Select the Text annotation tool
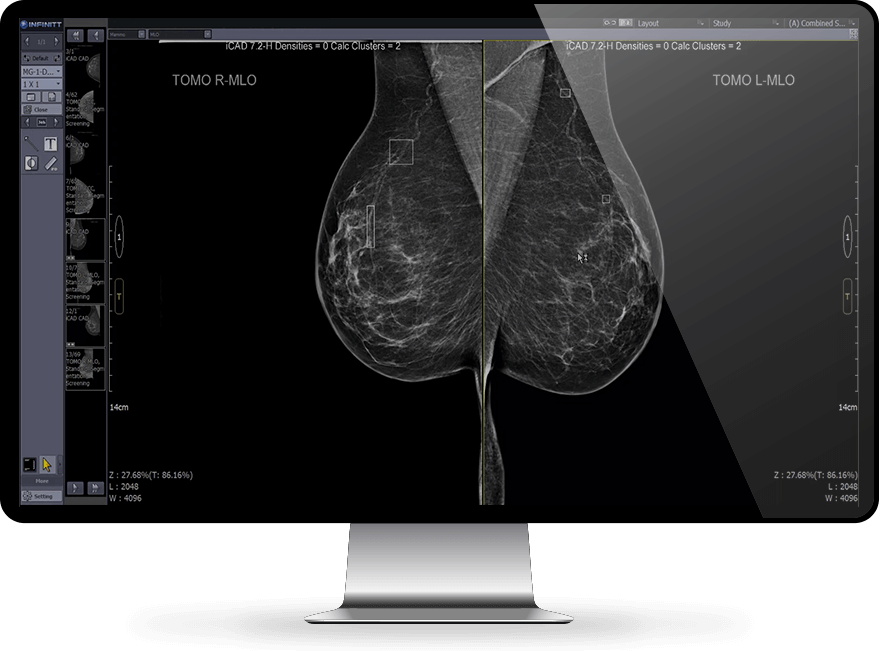Screen dimensions: 880x651 (50, 144)
